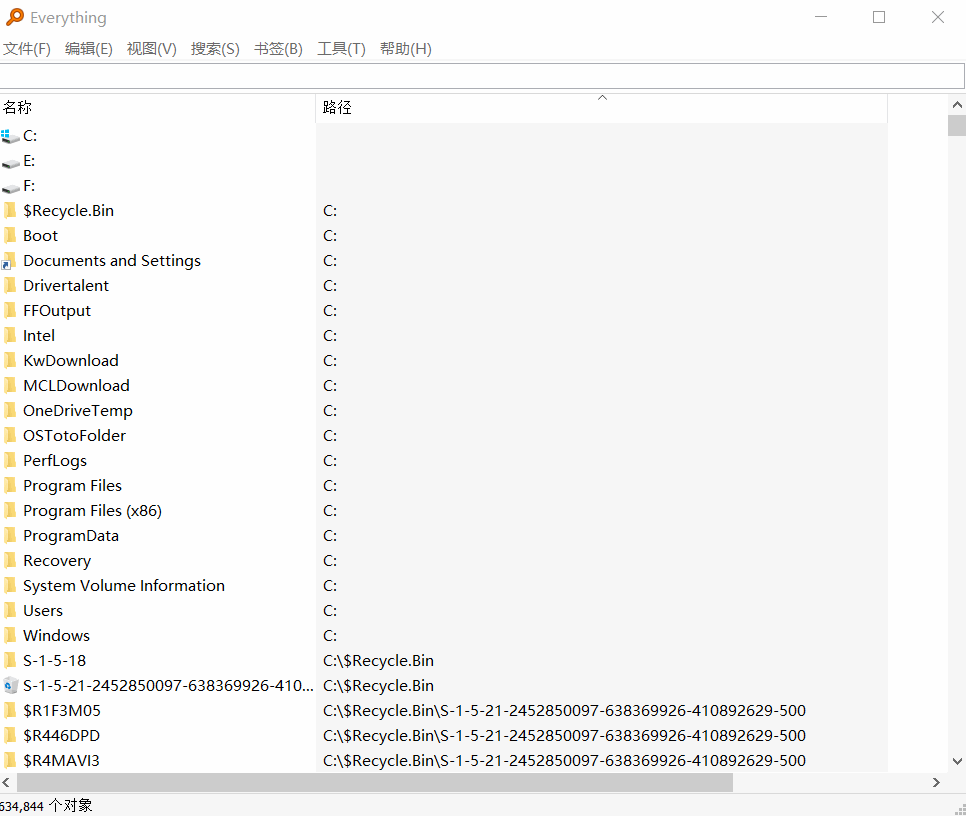The height and width of the screenshot is (816, 966).
Task: Select the System Volume Information name
Action: coord(124,586)
